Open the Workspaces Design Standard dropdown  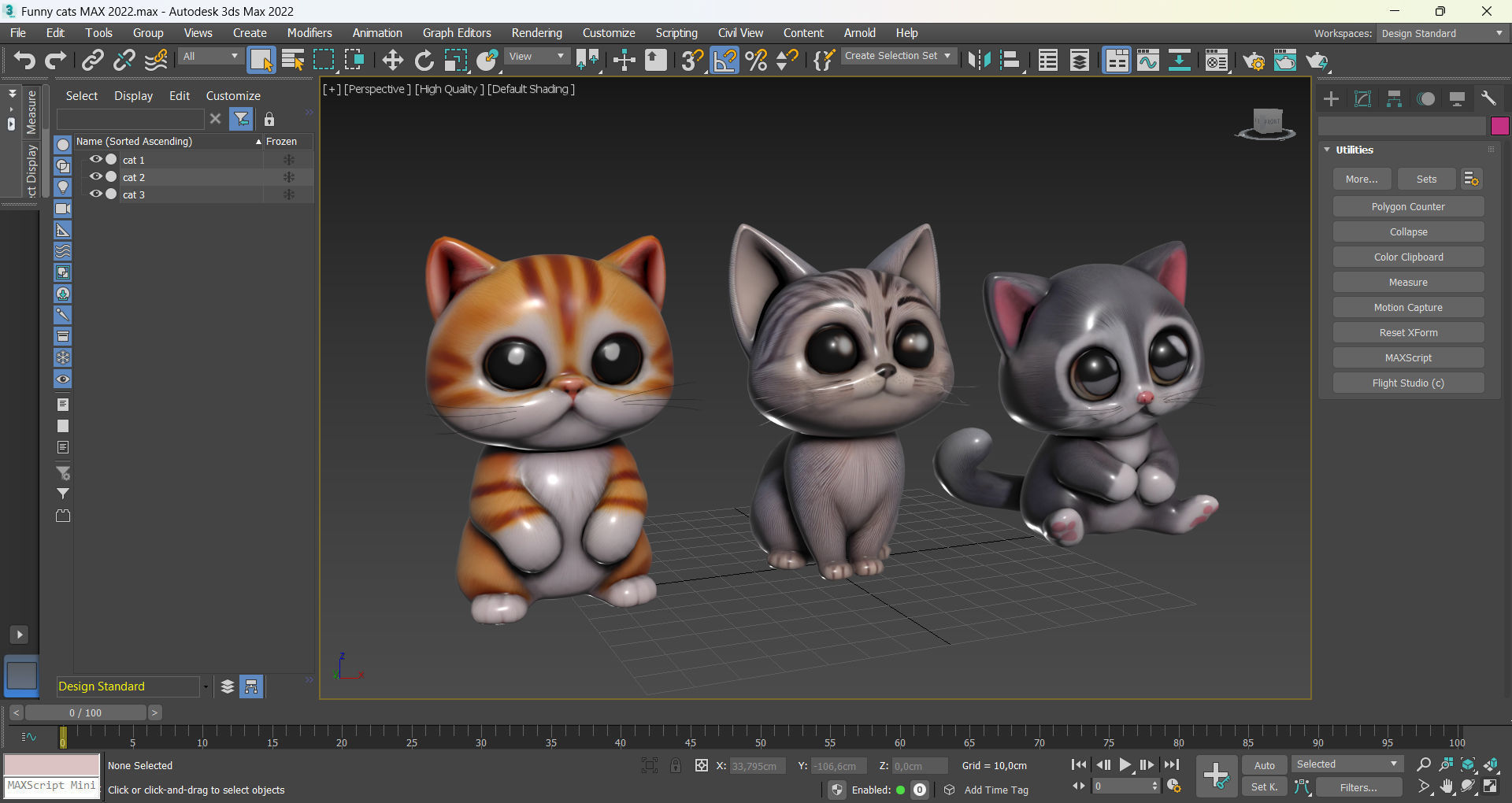tap(1442, 33)
